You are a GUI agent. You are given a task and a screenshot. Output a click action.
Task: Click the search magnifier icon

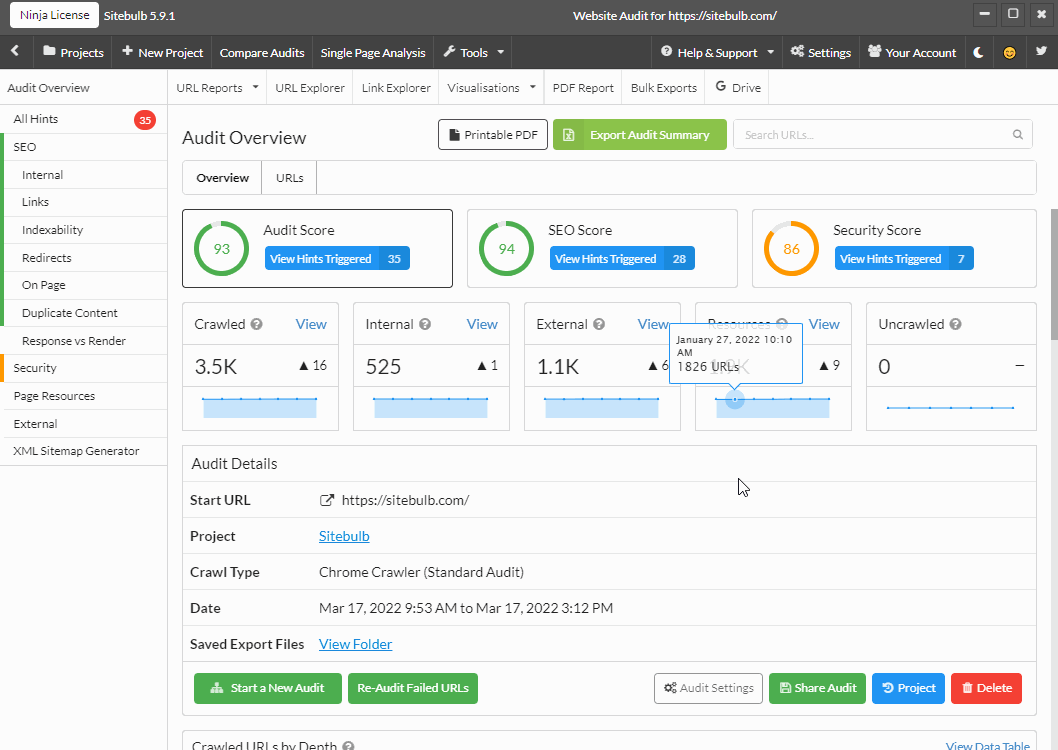[x=1018, y=135]
